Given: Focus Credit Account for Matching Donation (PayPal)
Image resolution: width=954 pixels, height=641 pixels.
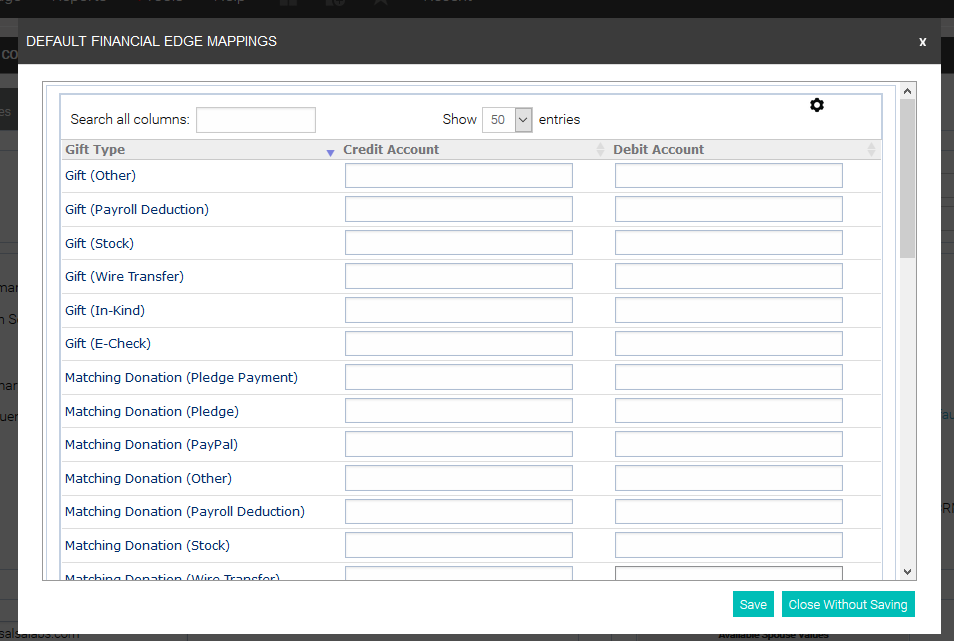Looking at the screenshot, I should click(459, 444).
